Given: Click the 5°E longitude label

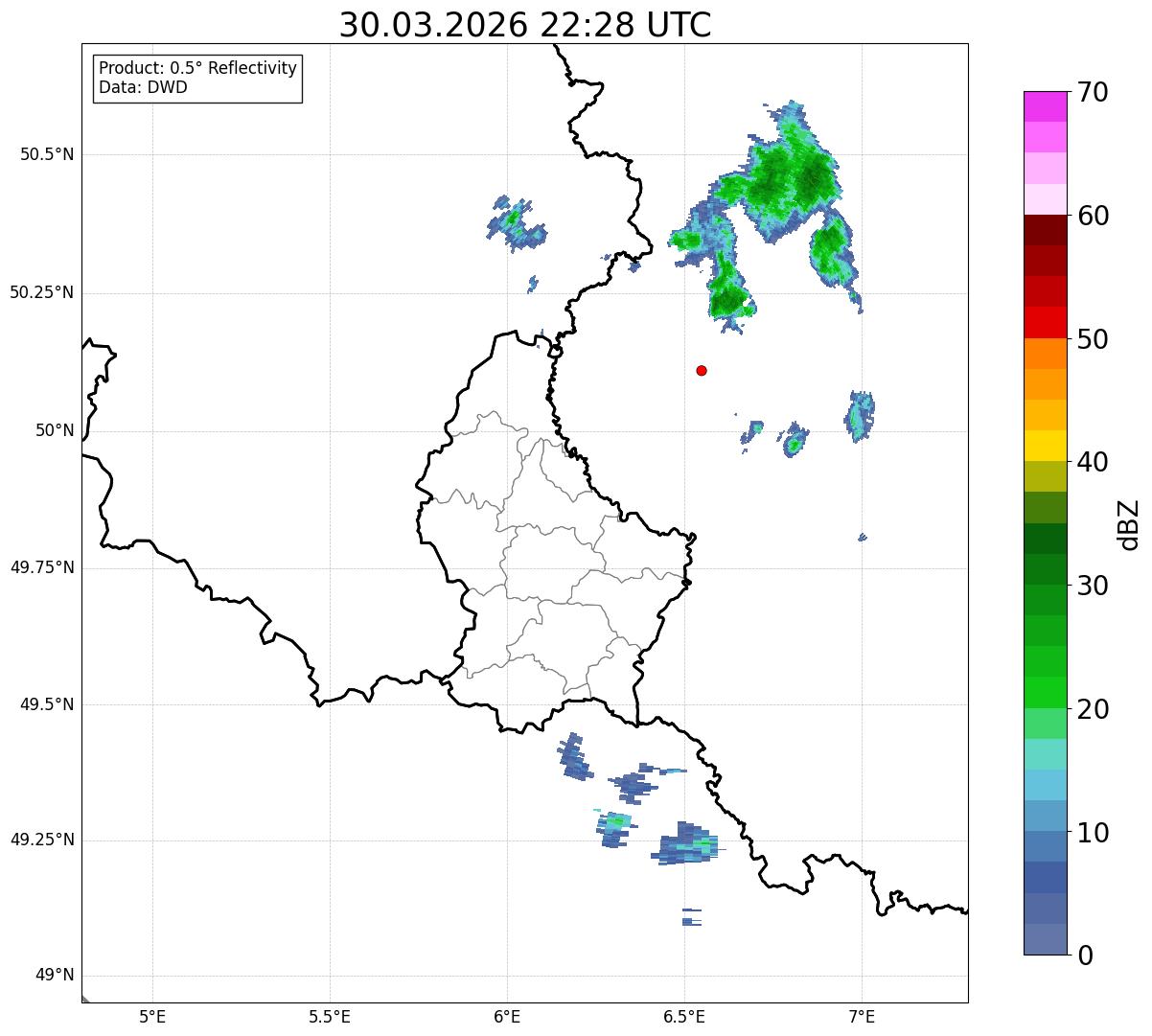Looking at the screenshot, I should 152,1017.
